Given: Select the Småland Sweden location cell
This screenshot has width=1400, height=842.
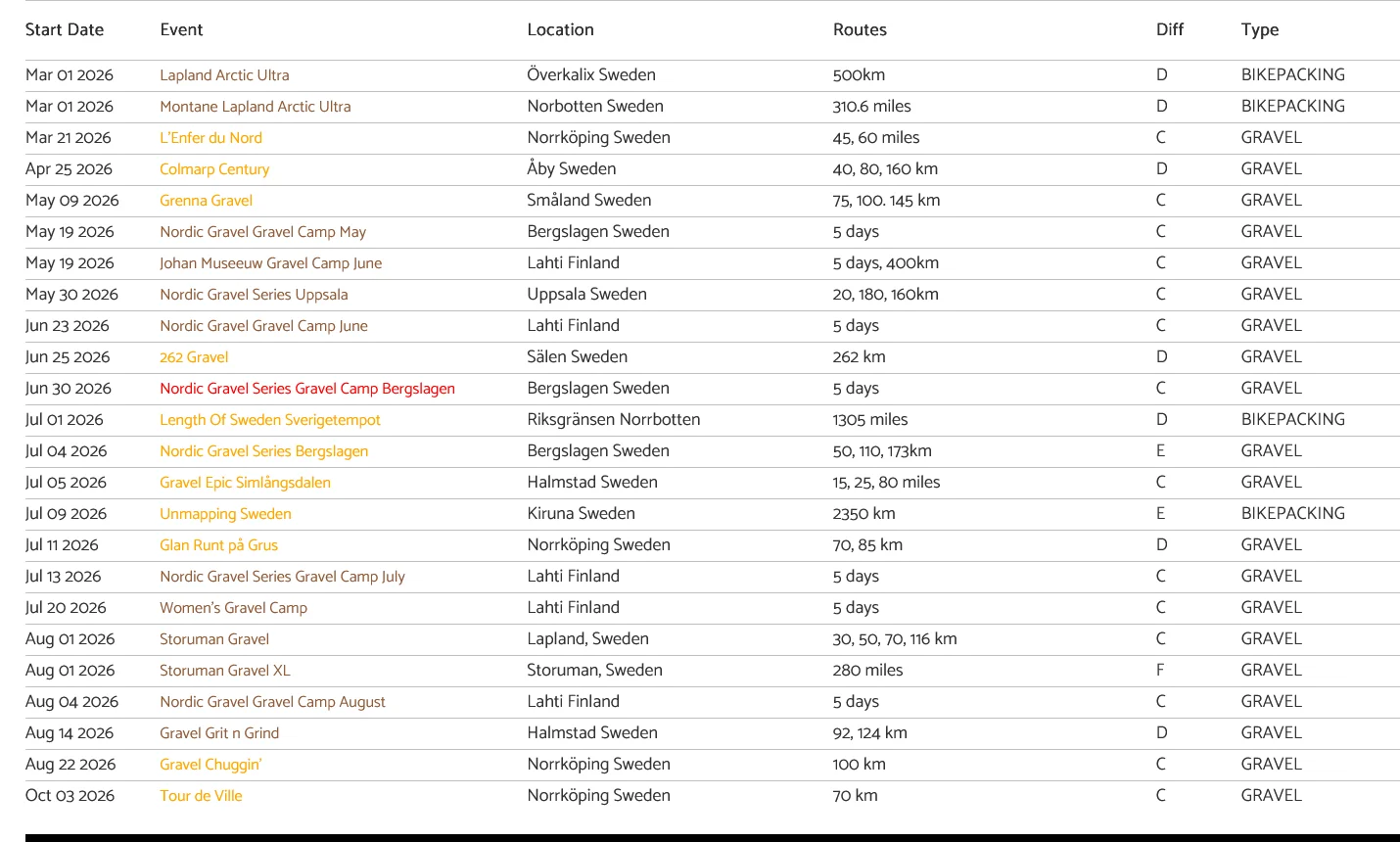Looking at the screenshot, I should coord(589,201).
